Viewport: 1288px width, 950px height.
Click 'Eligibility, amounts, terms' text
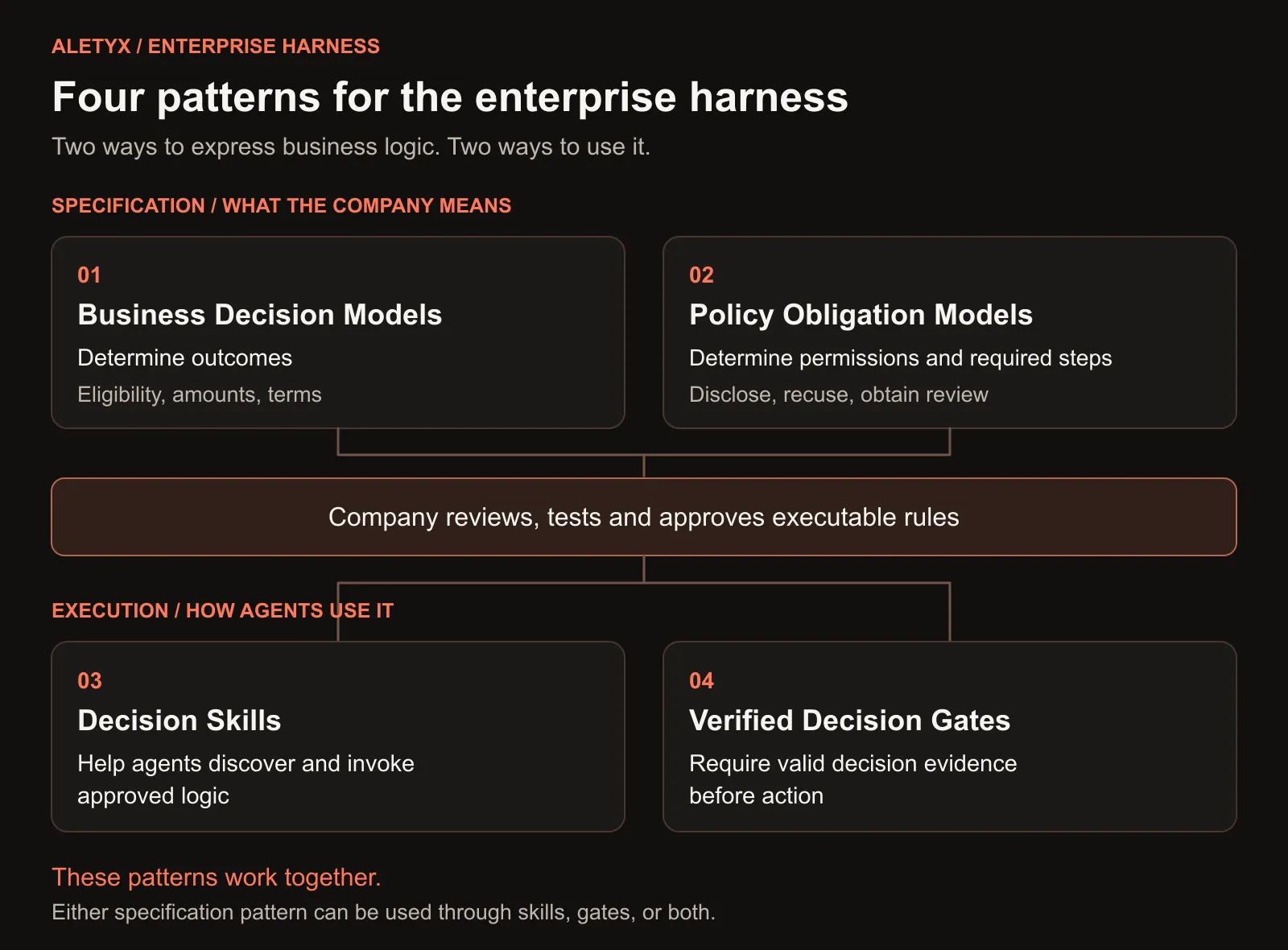(200, 394)
